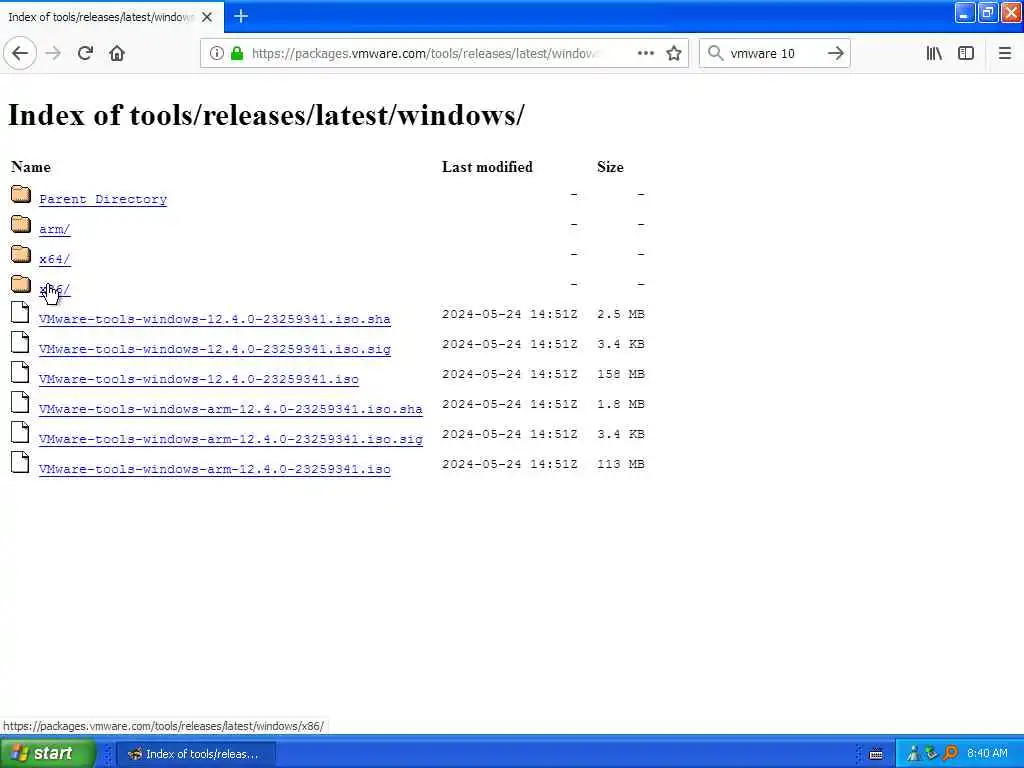1024x768 pixels.
Task: Download VMware-tools-windows-12.4.0-23259341.iso.sha
Action: [x=215, y=319]
